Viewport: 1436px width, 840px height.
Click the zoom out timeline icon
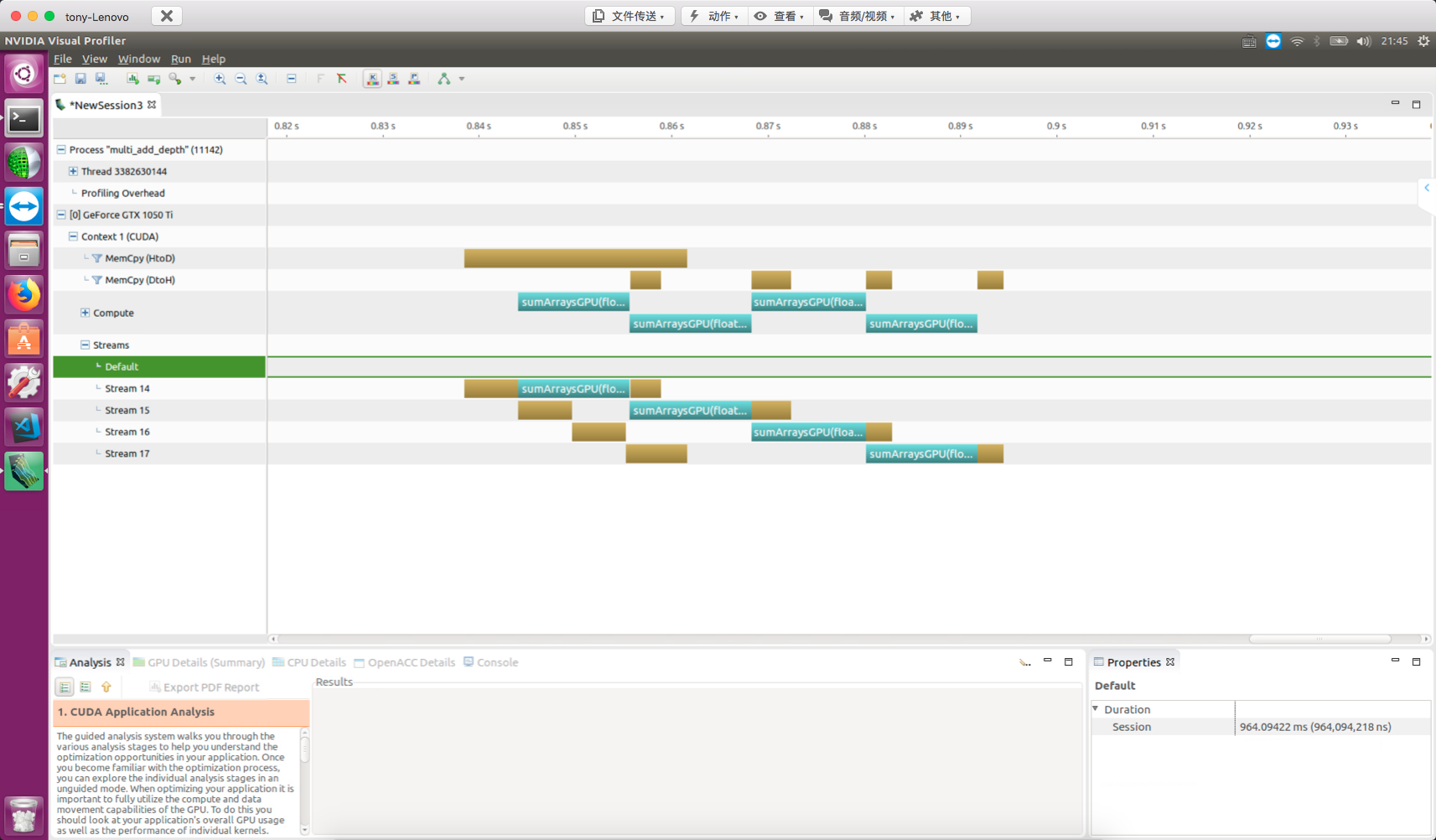coord(241,79)
